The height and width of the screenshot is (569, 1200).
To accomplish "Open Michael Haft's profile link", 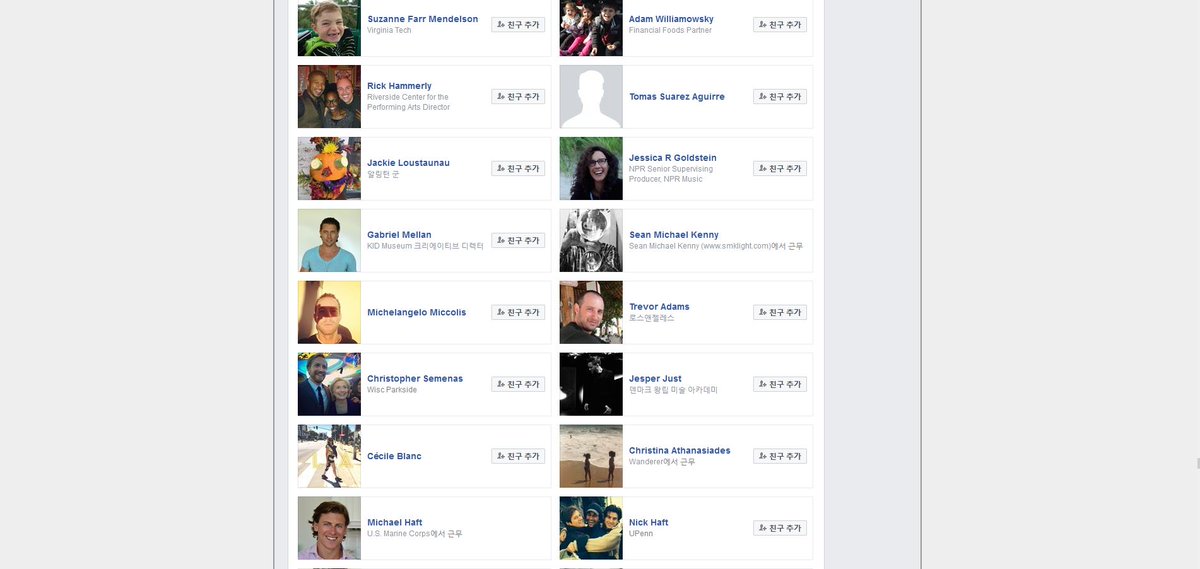I will pyautogui.click(x=394, y=523).
